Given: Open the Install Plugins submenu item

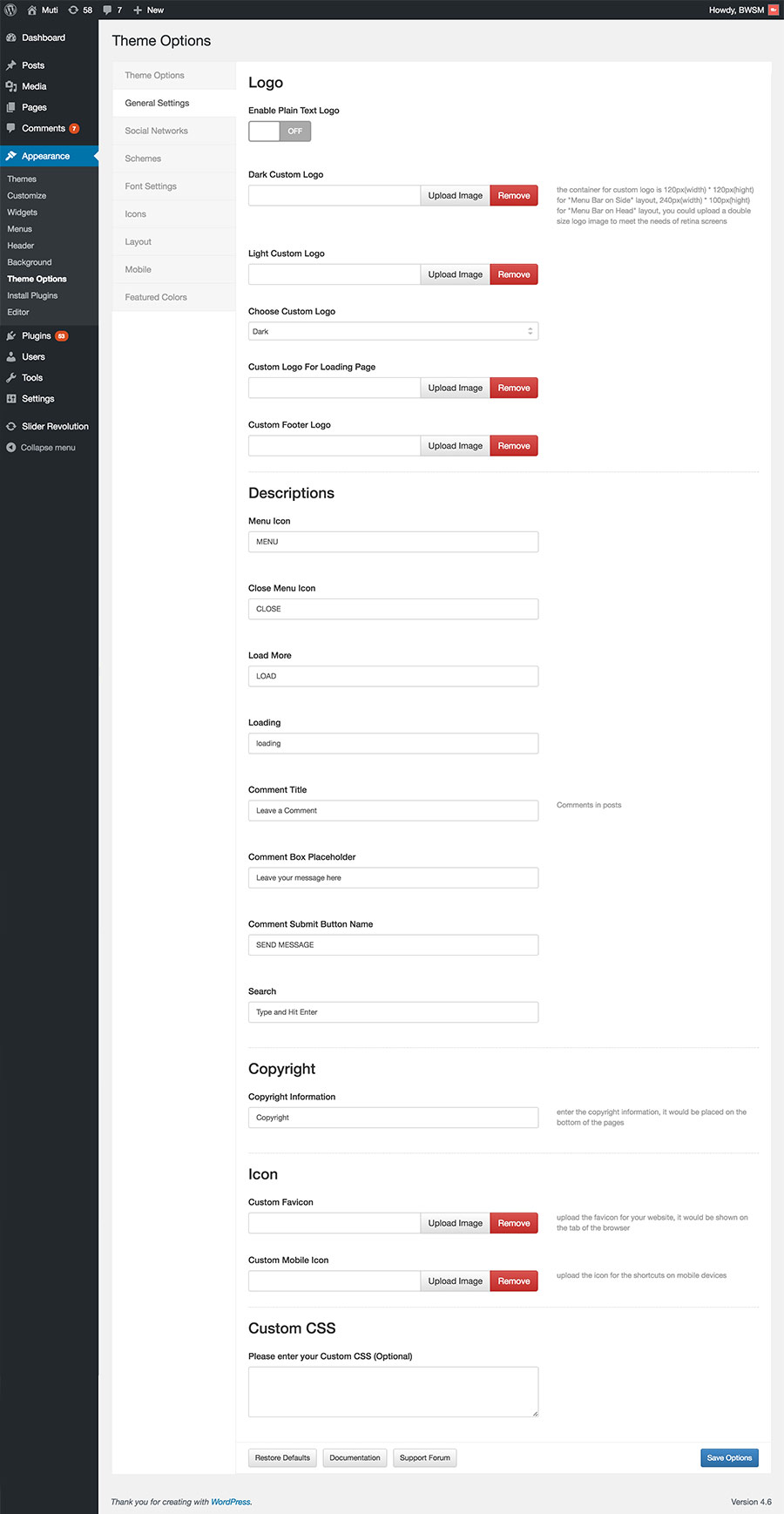Looking at the screenshot, I should pyautogui.click(x=32, y=295).
